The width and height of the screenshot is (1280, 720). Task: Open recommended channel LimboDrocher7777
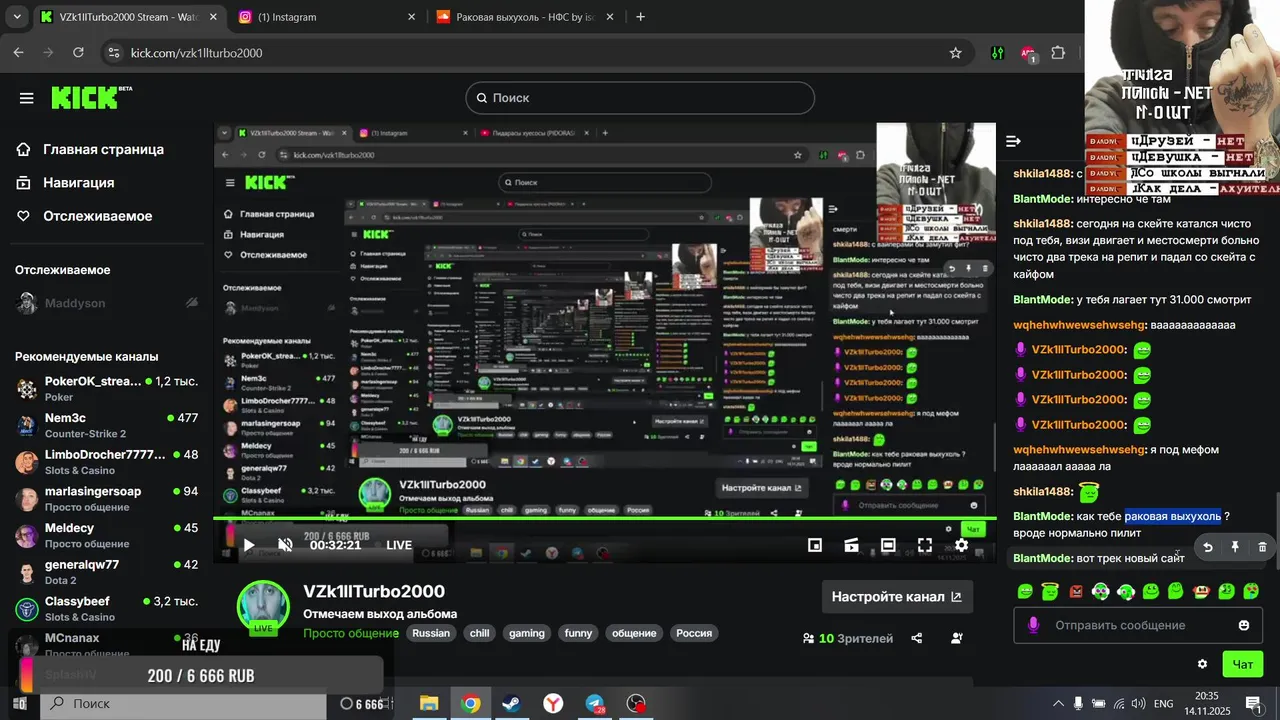(x=107, y=461)
